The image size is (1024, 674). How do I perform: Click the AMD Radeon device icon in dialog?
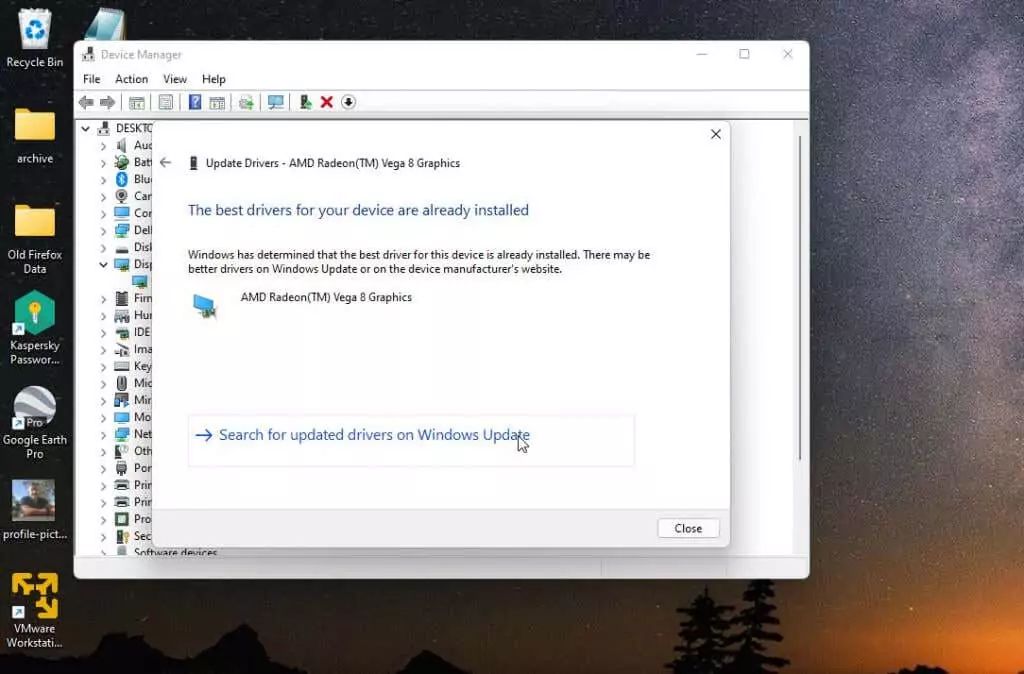point(205,306)
